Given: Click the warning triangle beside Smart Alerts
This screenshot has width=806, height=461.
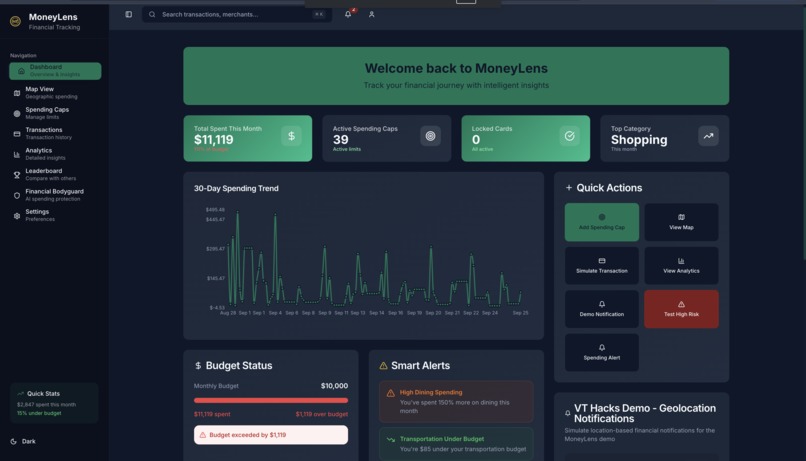Looking at the screenshot, I should tap(383, 365).
